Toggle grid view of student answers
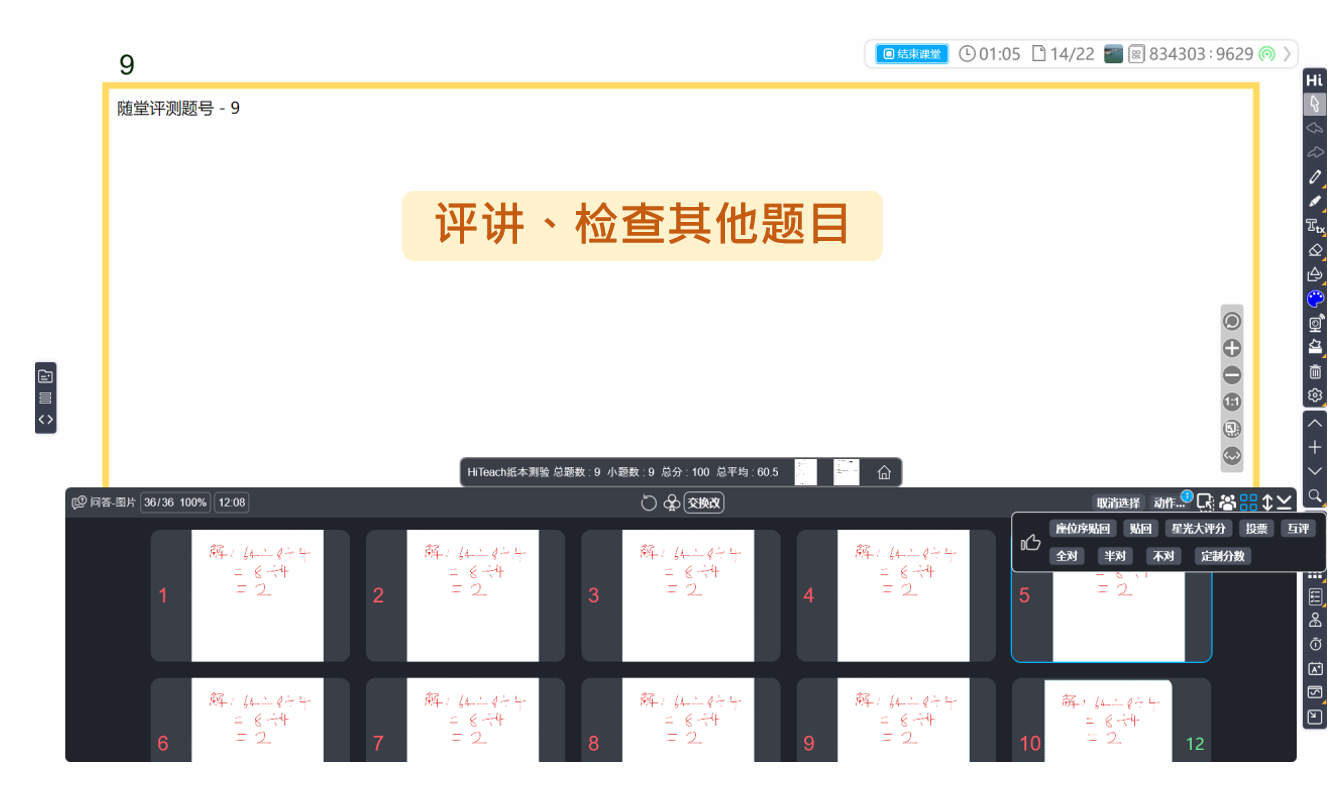This screenshot has height=799, width=1342. click(1248, 503)
